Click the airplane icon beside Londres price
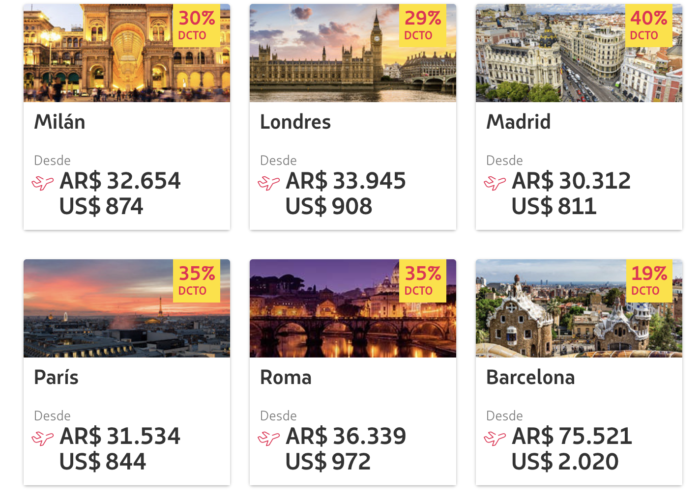The image size is (700, 496). [x=269, y=183]
